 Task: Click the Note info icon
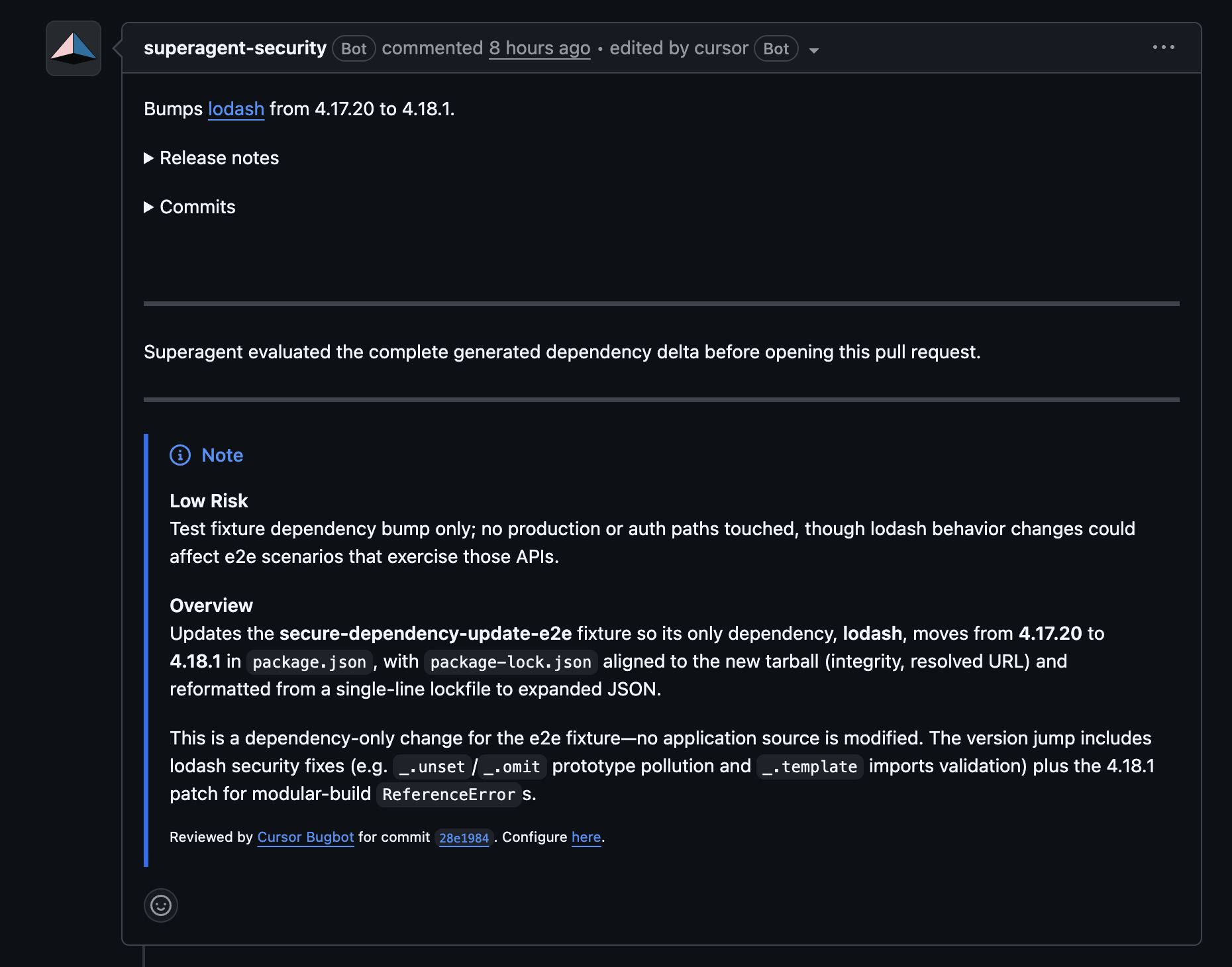(180, 456)
